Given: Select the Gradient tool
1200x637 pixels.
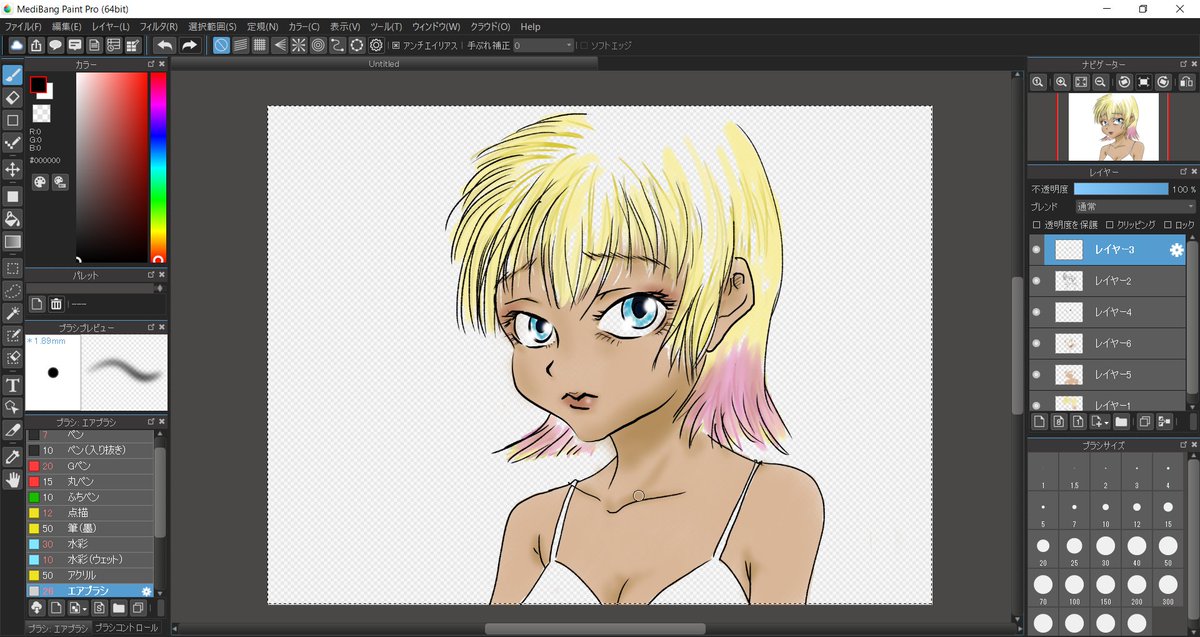Looking at the screenshot, I should tap(13, 241).
